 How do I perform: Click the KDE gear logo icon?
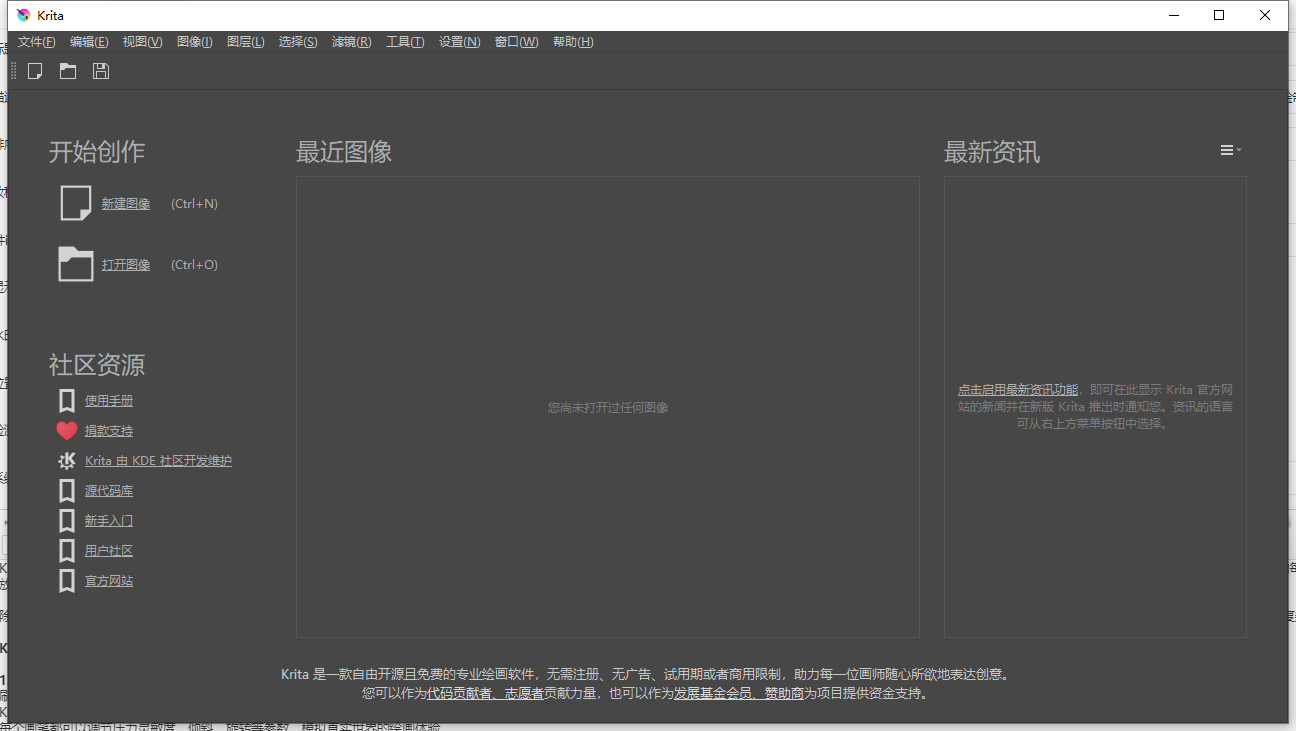(x=67, y=461)
